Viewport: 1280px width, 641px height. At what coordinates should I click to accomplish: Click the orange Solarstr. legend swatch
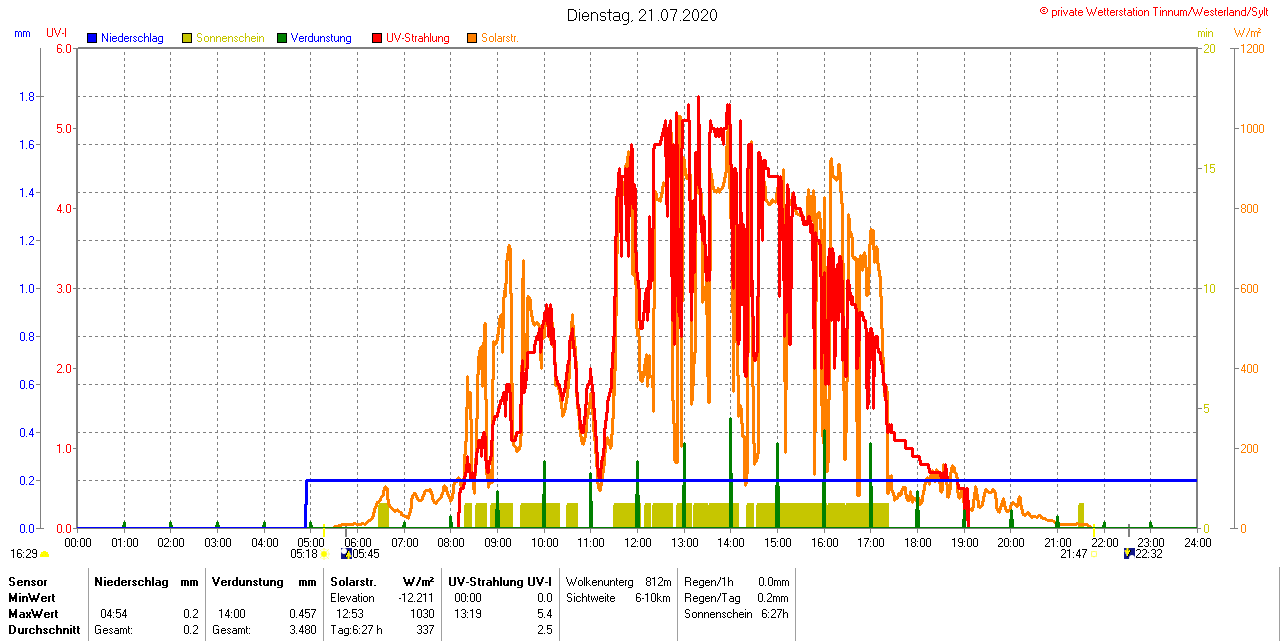[x=472, y=38]
